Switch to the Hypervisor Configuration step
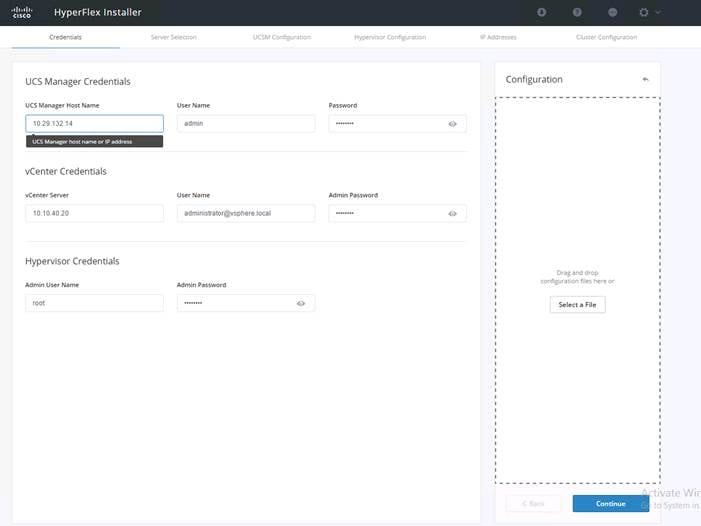This screenshot has height=526, width=701. click(390, 37)
